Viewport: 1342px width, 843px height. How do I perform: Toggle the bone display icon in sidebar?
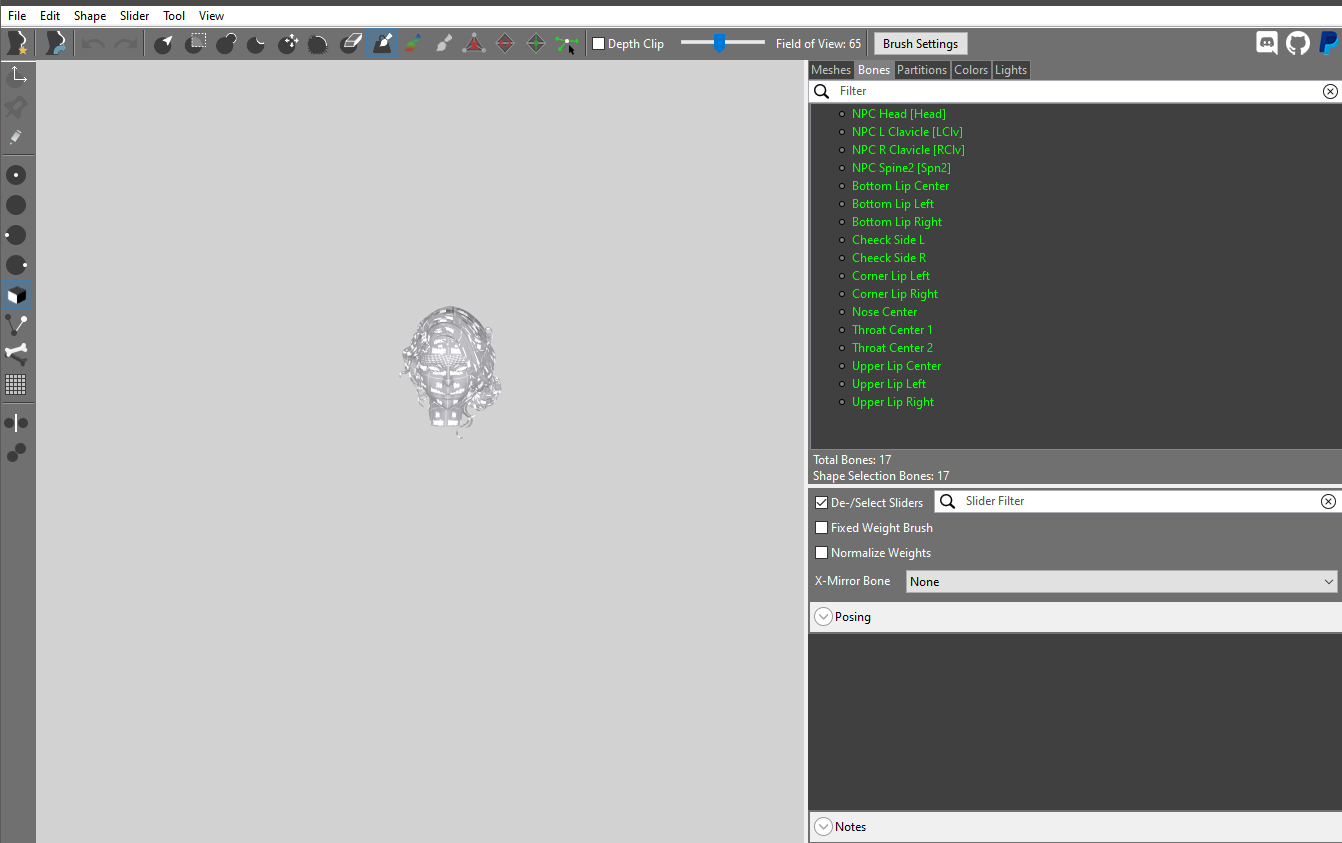click(17, 353)
